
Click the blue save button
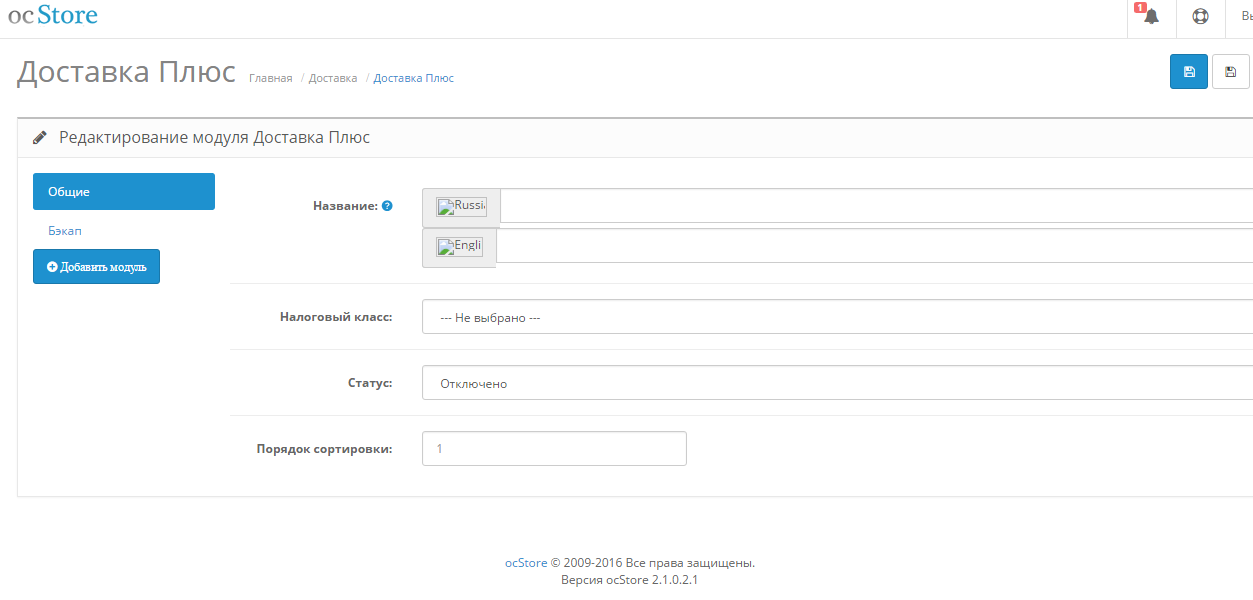click(1189, 72)
